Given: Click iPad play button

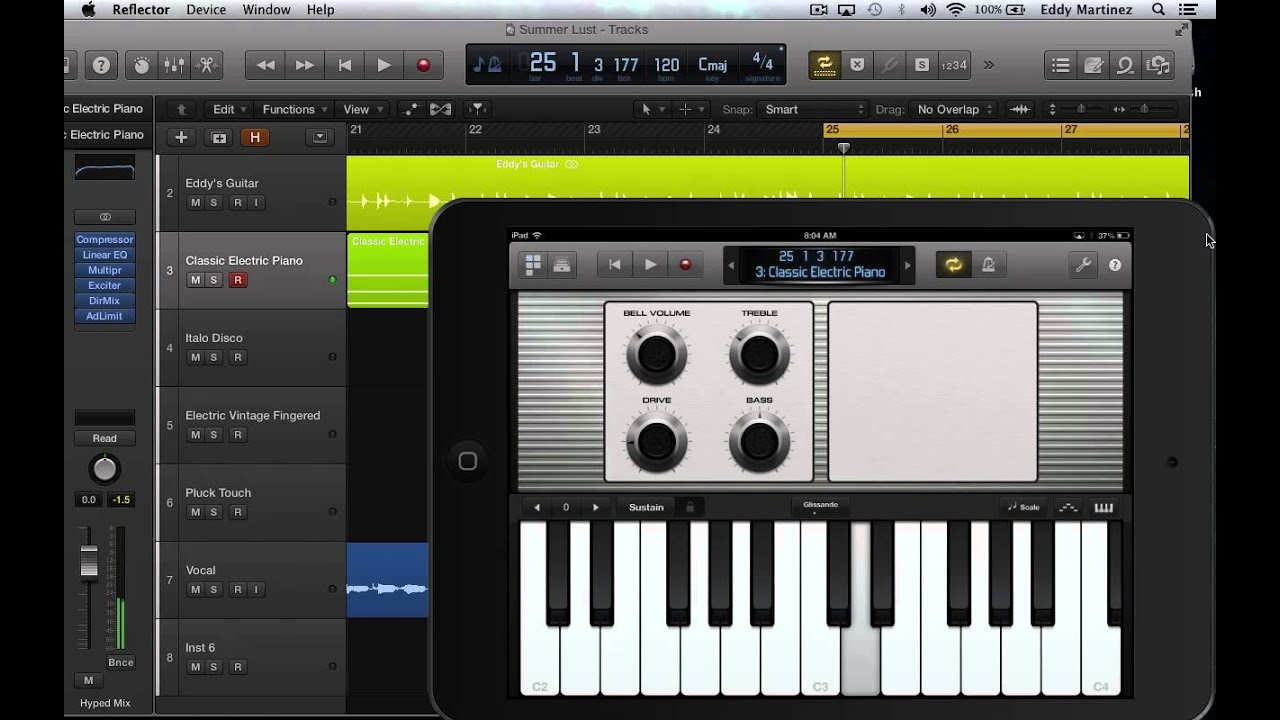Looking at the screenshot, I should point(650,265).
